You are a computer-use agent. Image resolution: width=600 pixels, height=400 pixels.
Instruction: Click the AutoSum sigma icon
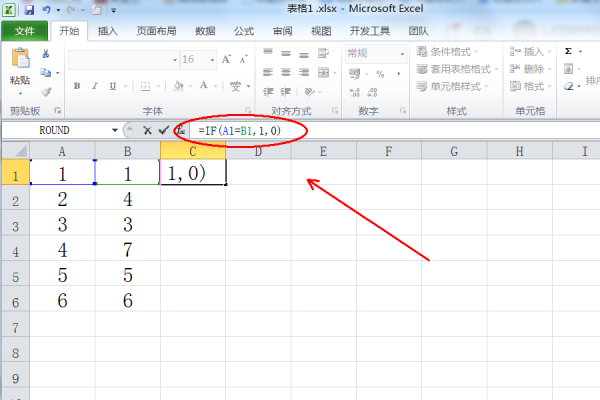pos(569,51)
